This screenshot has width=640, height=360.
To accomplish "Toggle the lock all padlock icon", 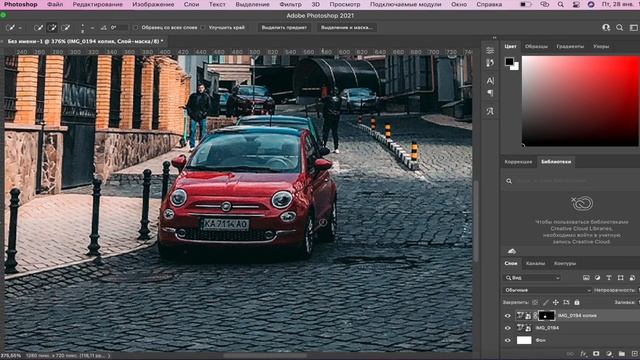I will [577, 302].
